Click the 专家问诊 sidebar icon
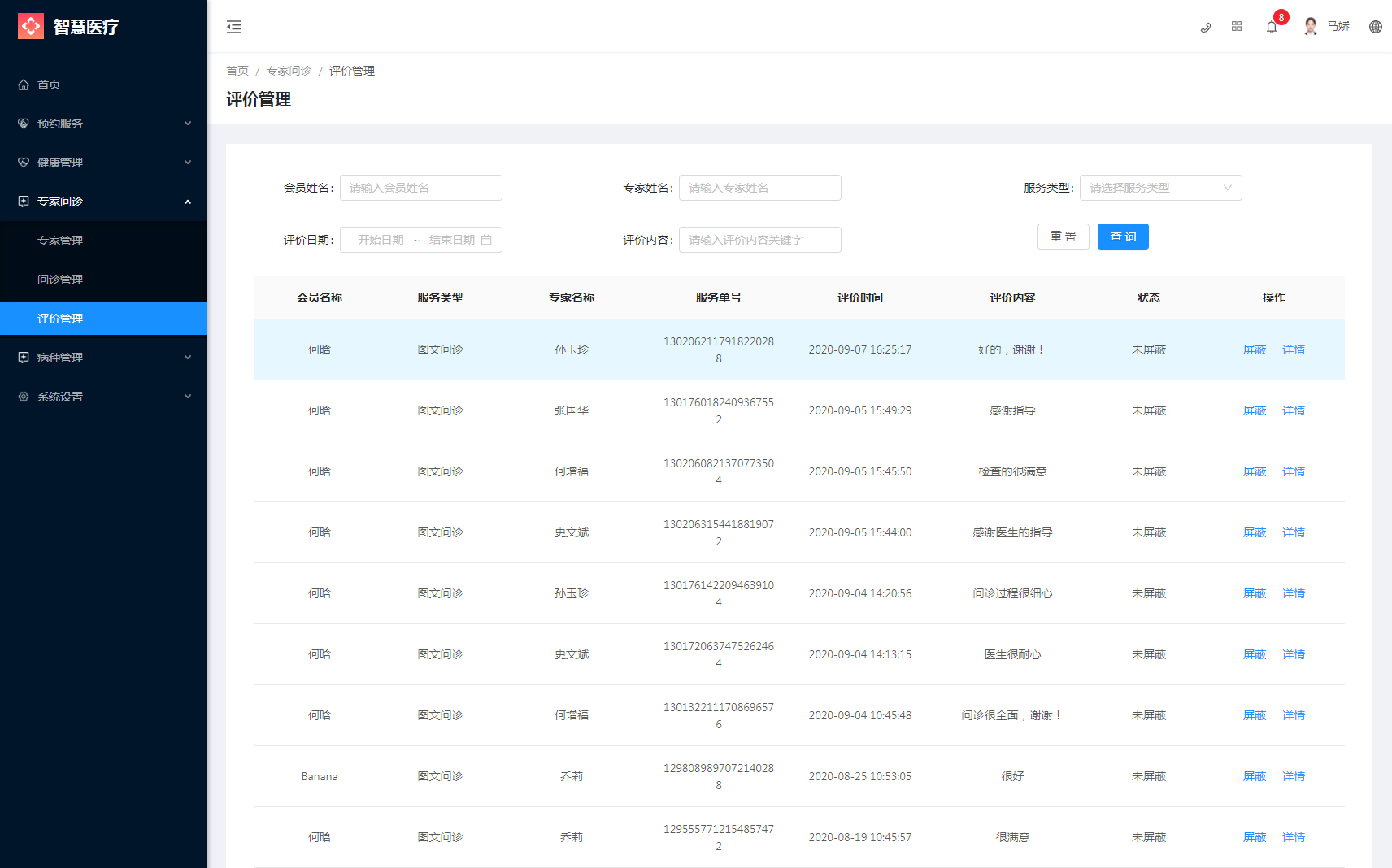 coord(24,202)
